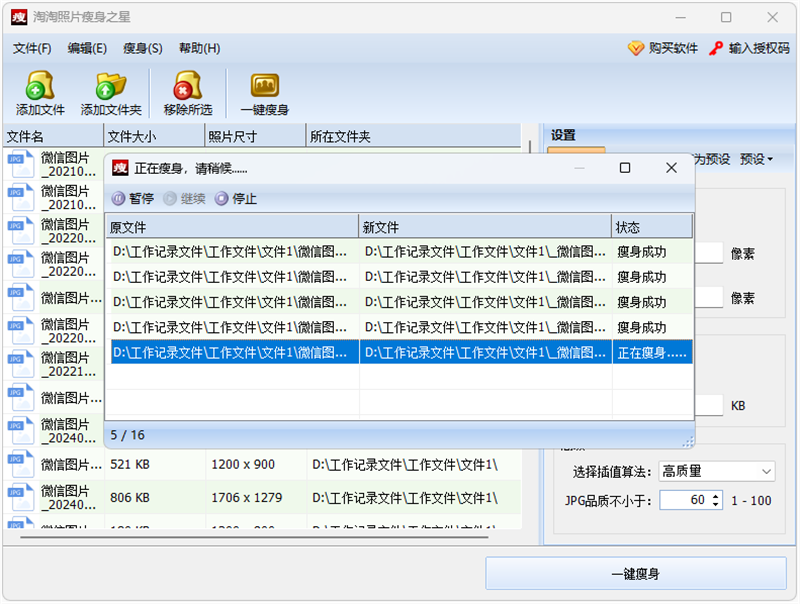This screenshot has height=604, width=800.
Task: Click the horizontal scrollbar under file list
Action: point(254,537)
